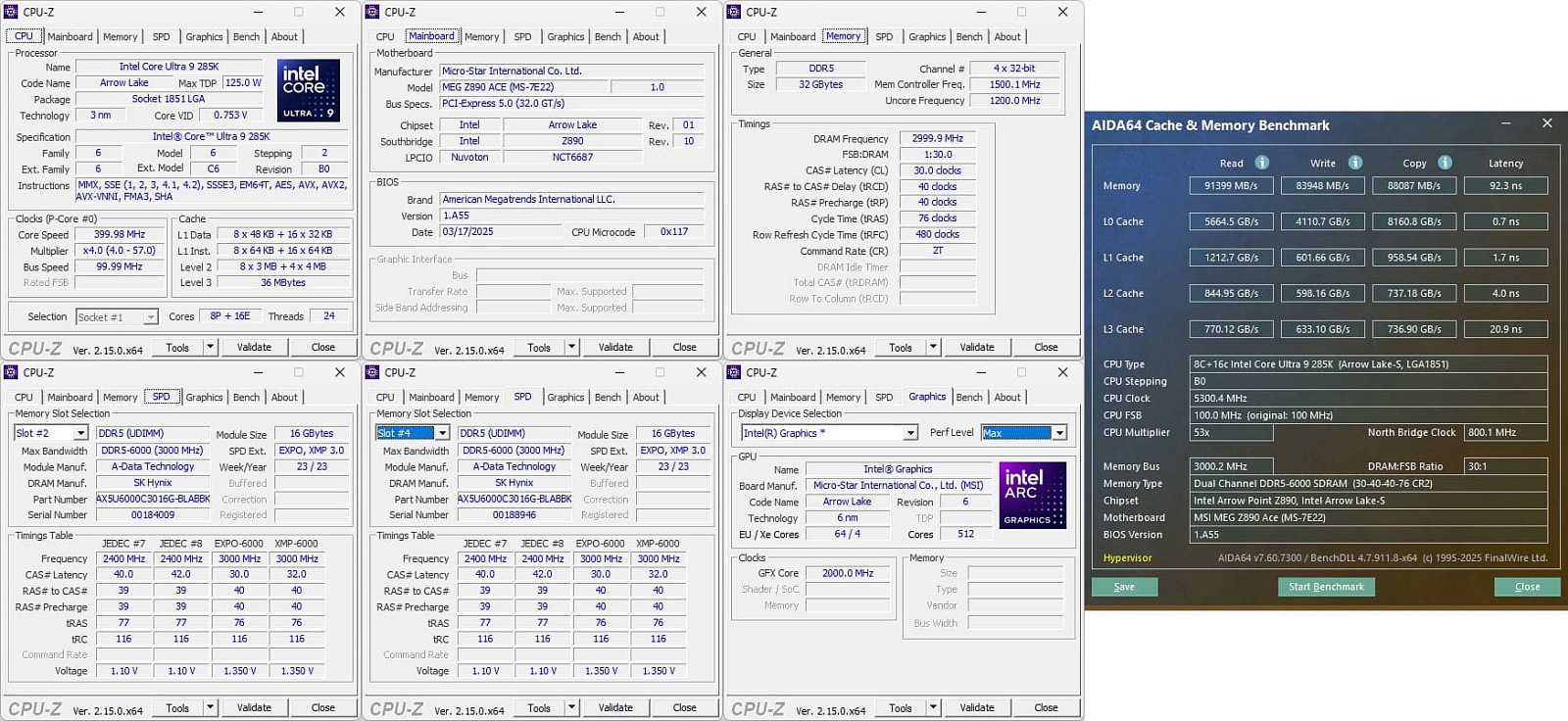Image resolution: width=1568 pixels, height=721 pixels.
Task: Open the info icon beside Read in AIDA64
Action: coord(1262,163)
